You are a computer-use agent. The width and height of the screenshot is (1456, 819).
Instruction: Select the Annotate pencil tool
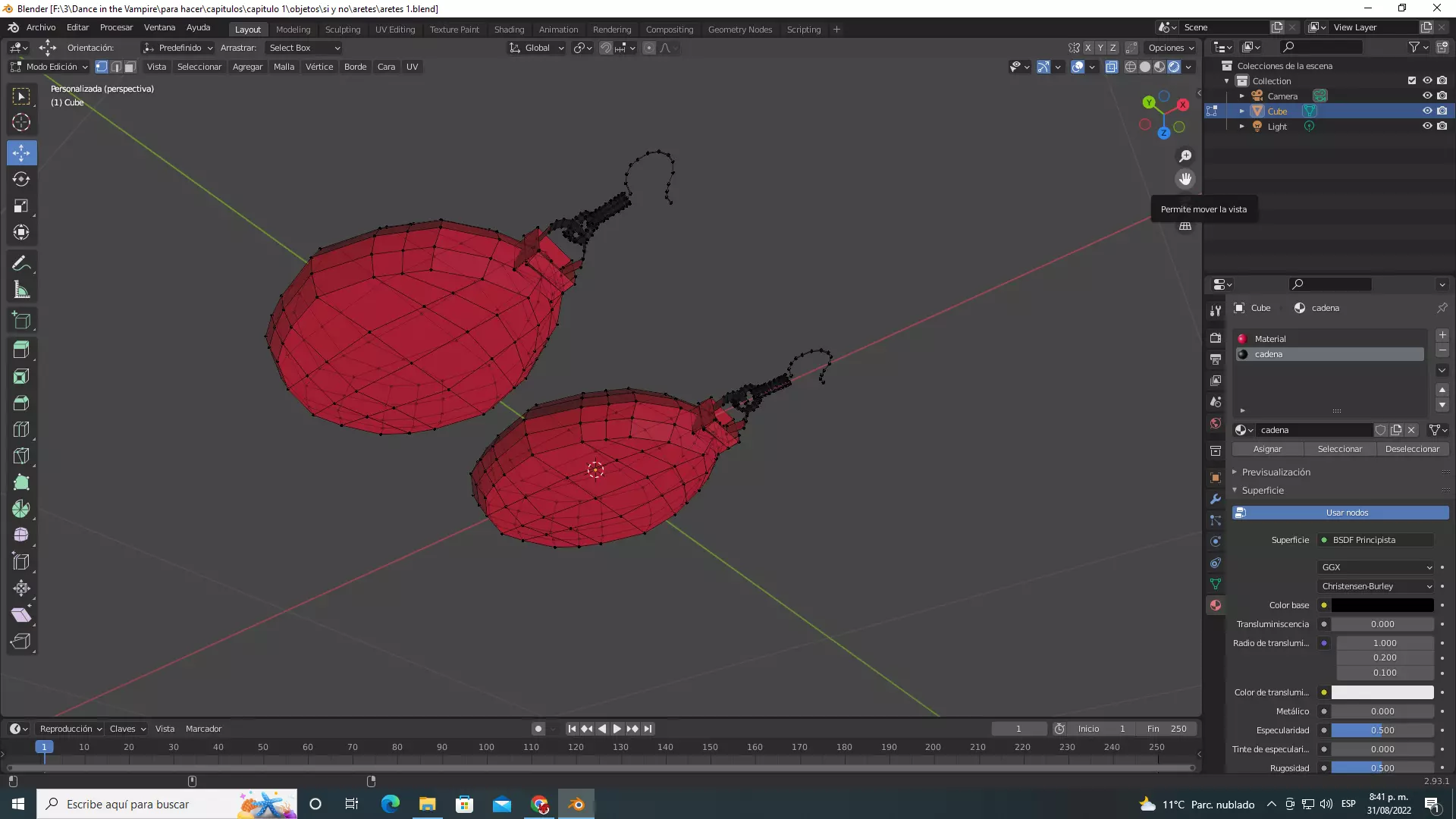pyautogui.click(x=21, y=263)
